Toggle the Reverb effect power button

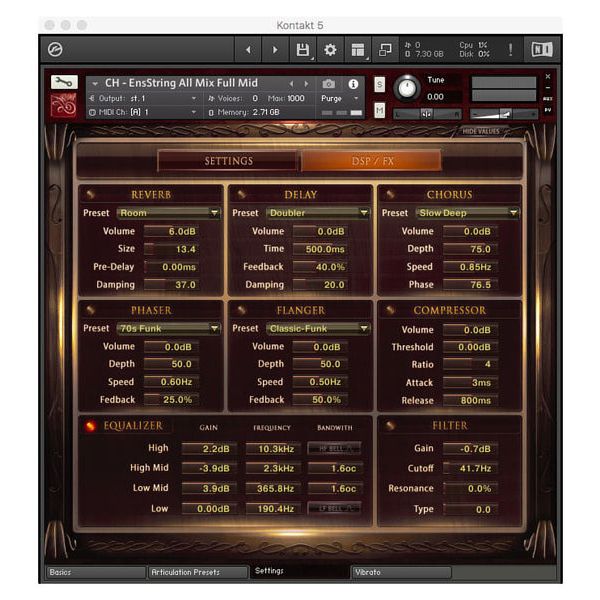click(x=90, y=194)
